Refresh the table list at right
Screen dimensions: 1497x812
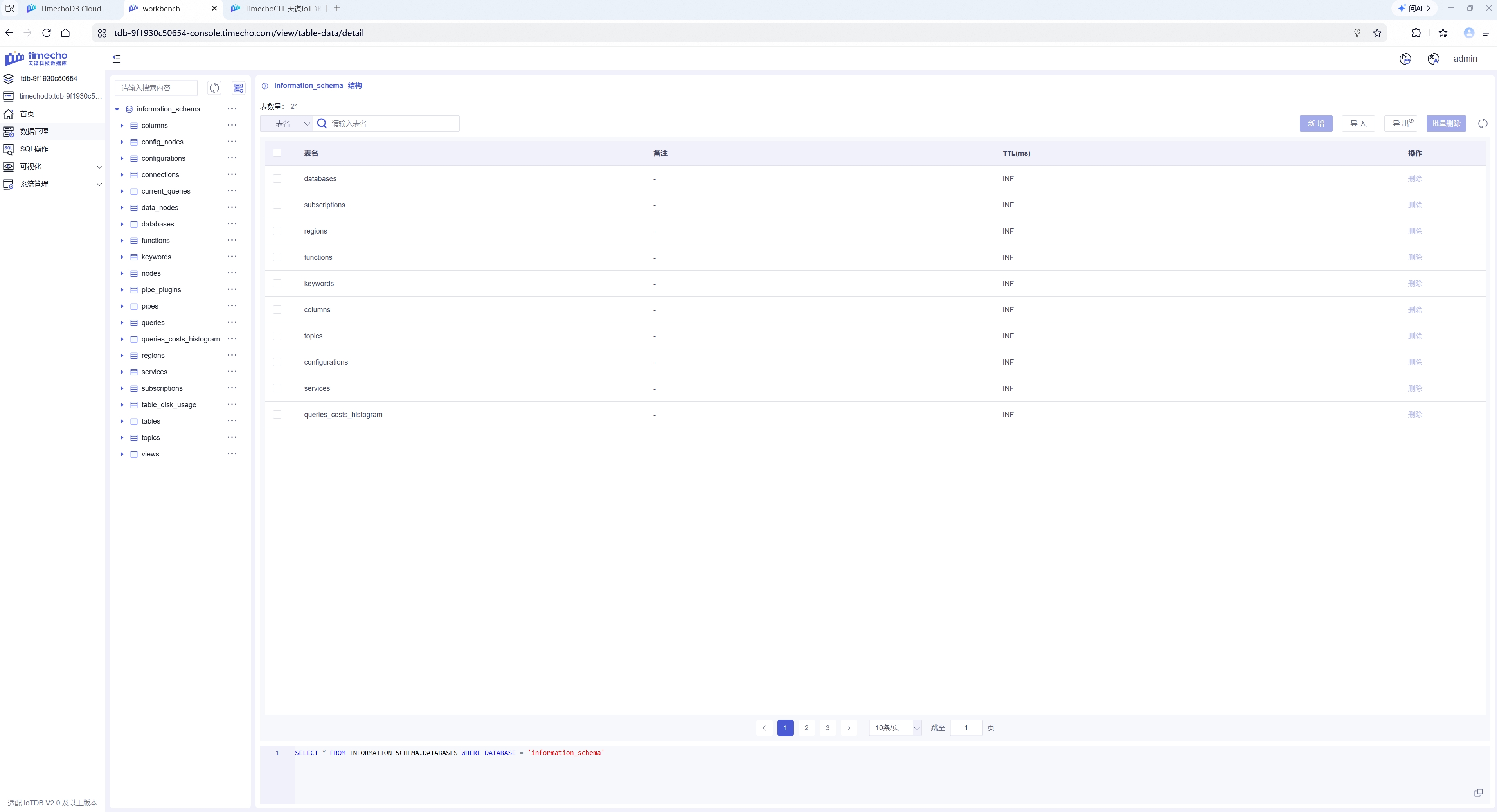pos(1483,124)
